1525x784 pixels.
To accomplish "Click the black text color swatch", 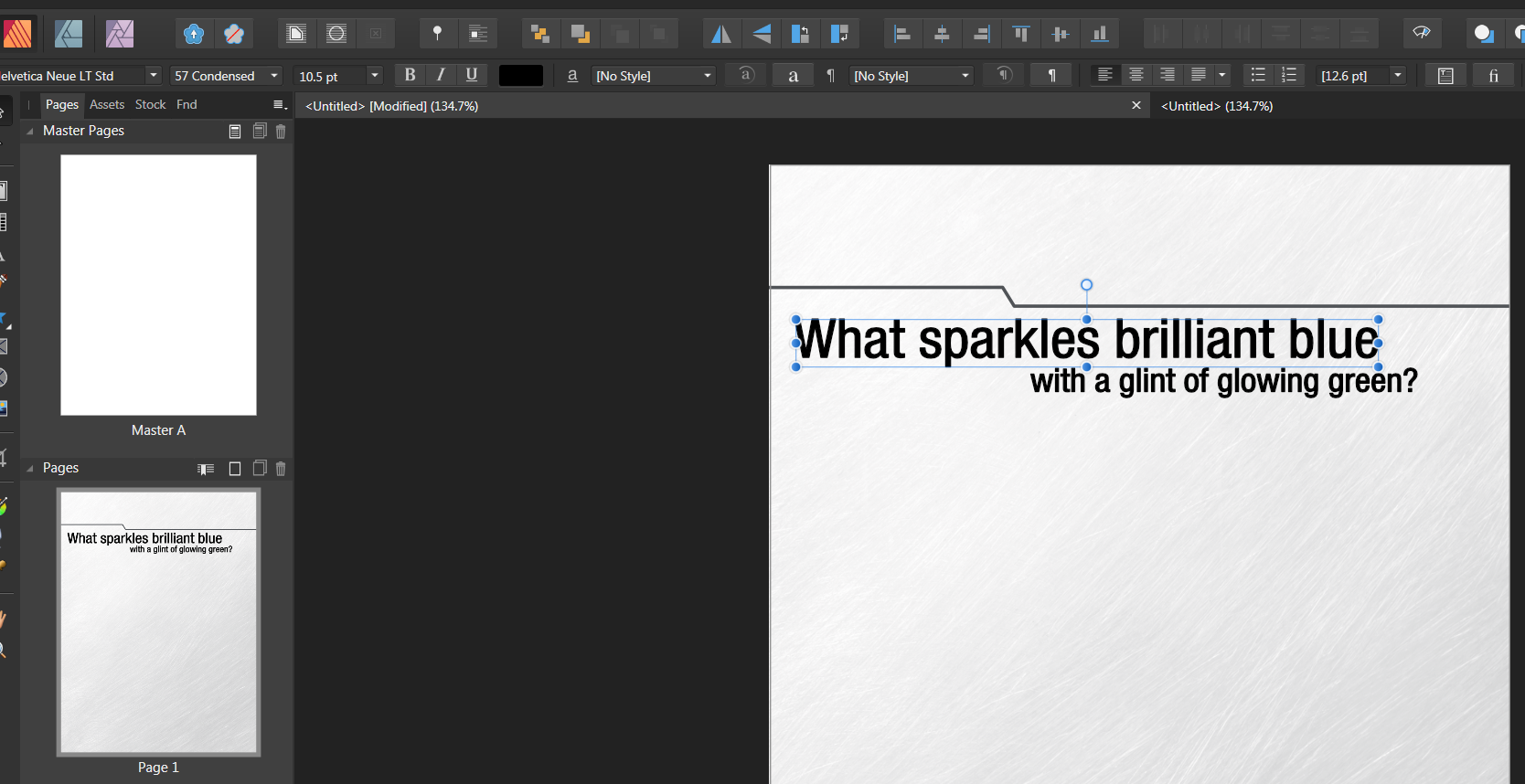I will coord(521,75).
